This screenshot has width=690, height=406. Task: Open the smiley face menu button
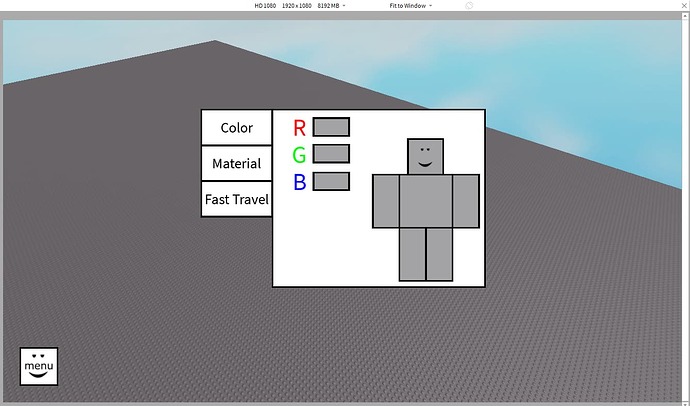(x=39, y=366)
